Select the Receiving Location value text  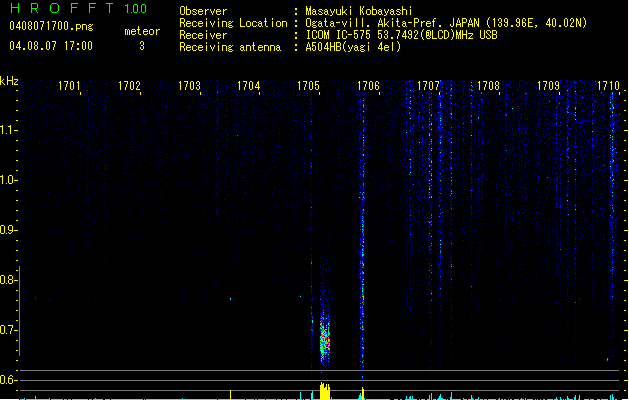coord(446,23)
